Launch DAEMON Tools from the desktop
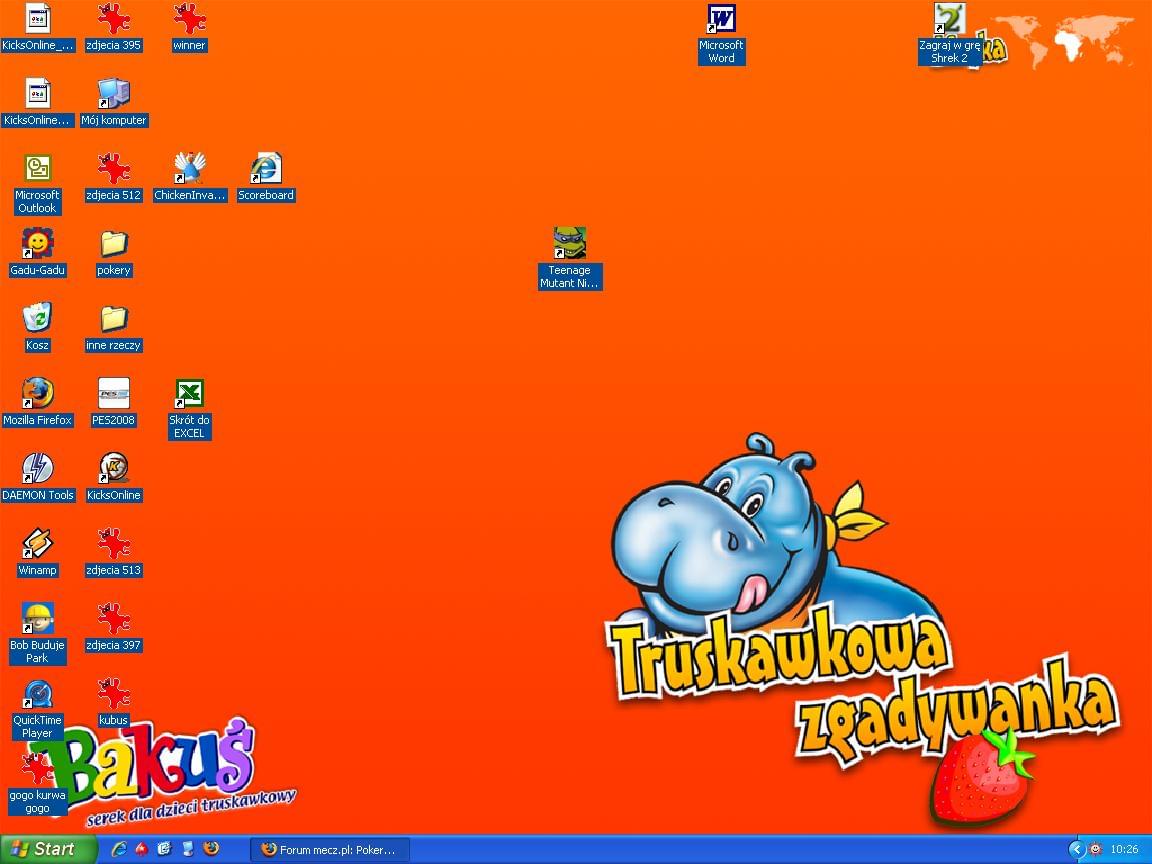Viewport: 1152px width, 864px height. pos(37,477)
